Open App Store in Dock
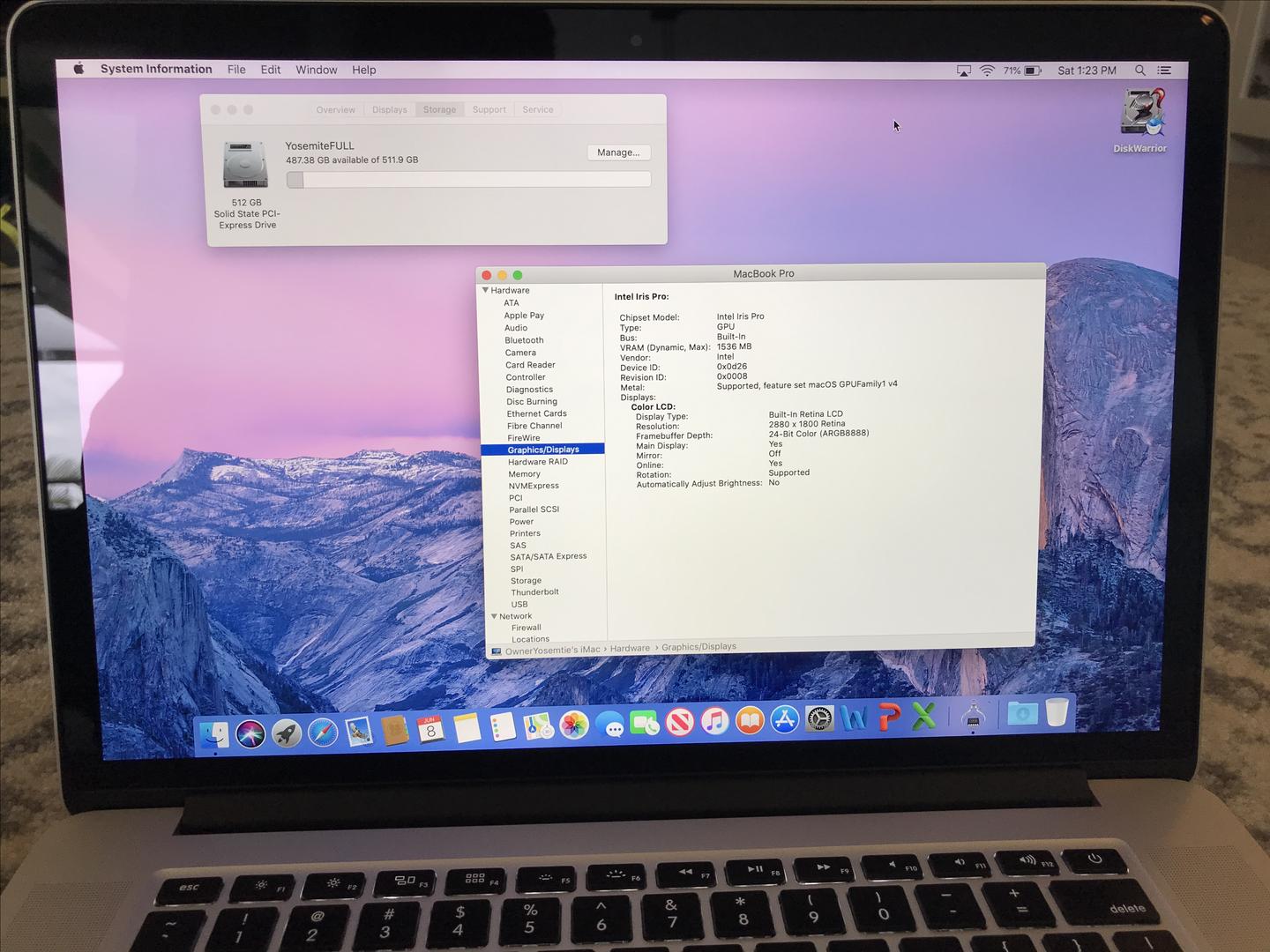The width and height of the screenshot is (1270, 952). pos(784,720)
